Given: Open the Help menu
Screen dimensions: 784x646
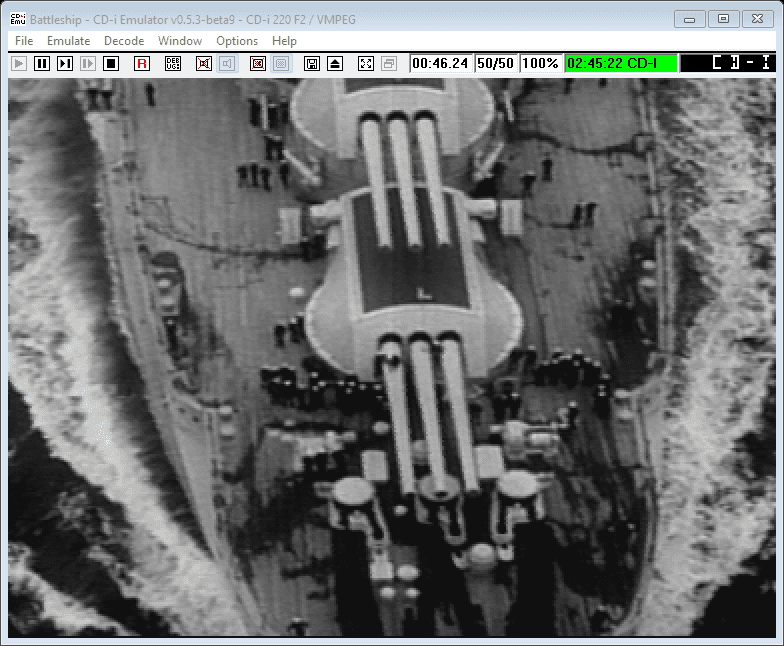Looking at the screenshot, I should [x=284, y=41].
